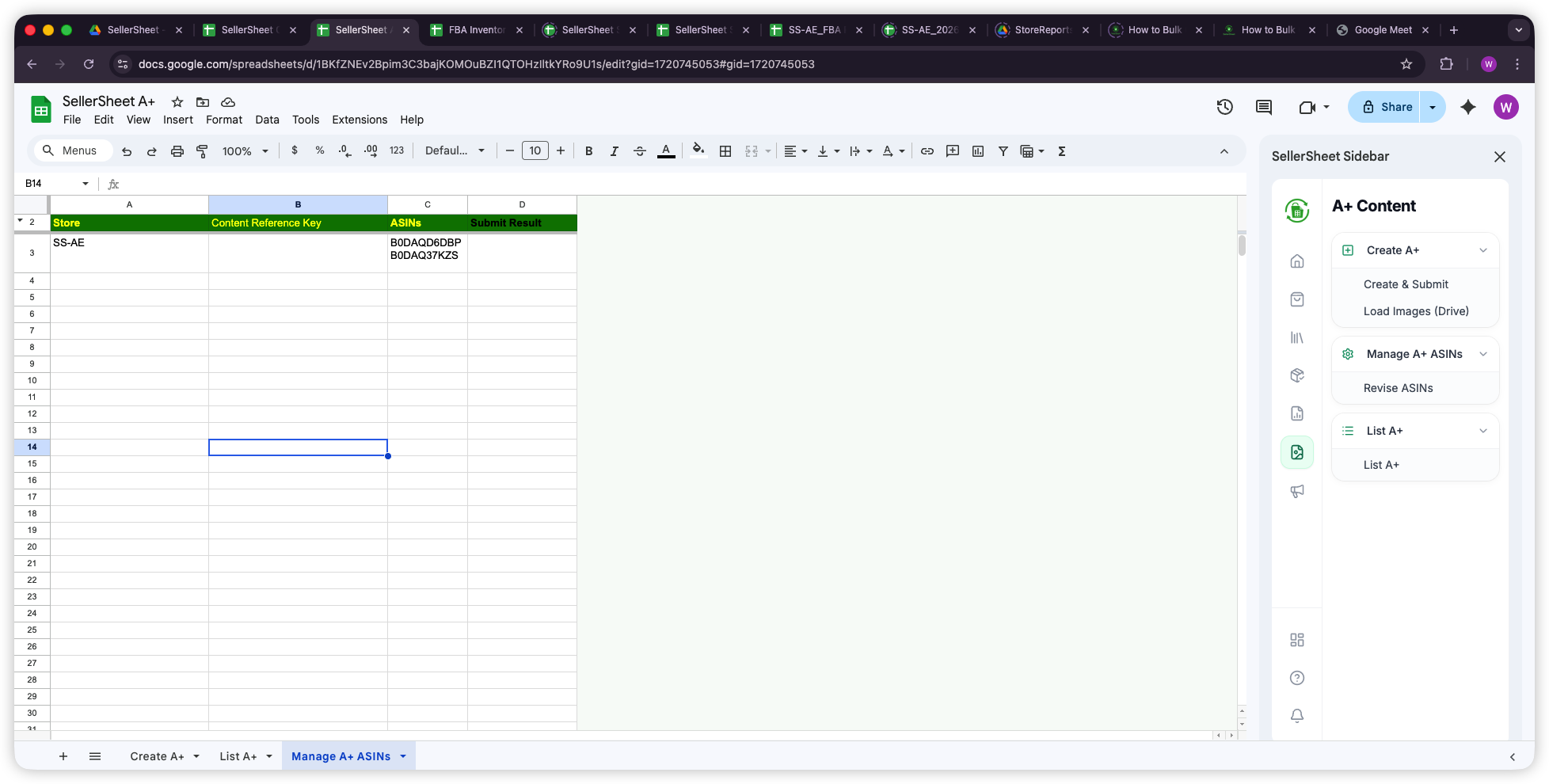Apply bold formatting from the toolbar
Screen dimensions: 1549x784
point(588,150)
